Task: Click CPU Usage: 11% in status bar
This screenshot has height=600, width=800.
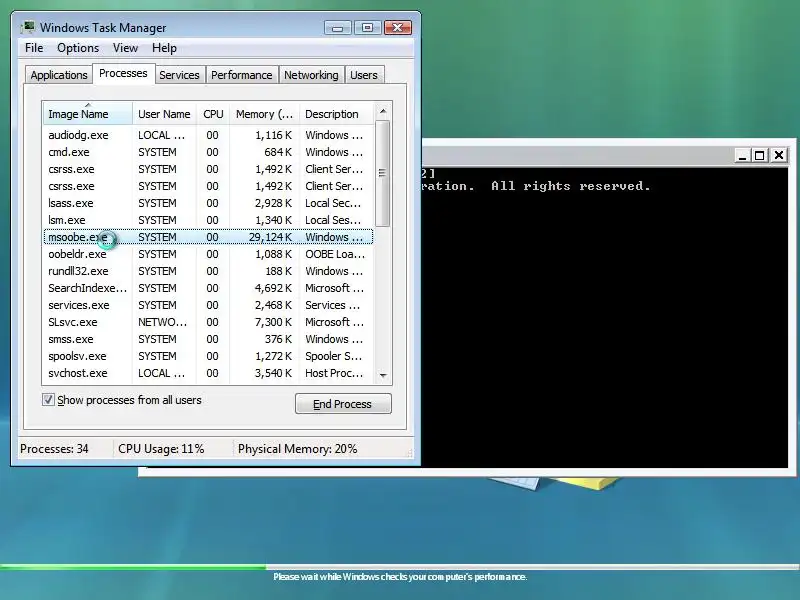Action: pos(161,449)
